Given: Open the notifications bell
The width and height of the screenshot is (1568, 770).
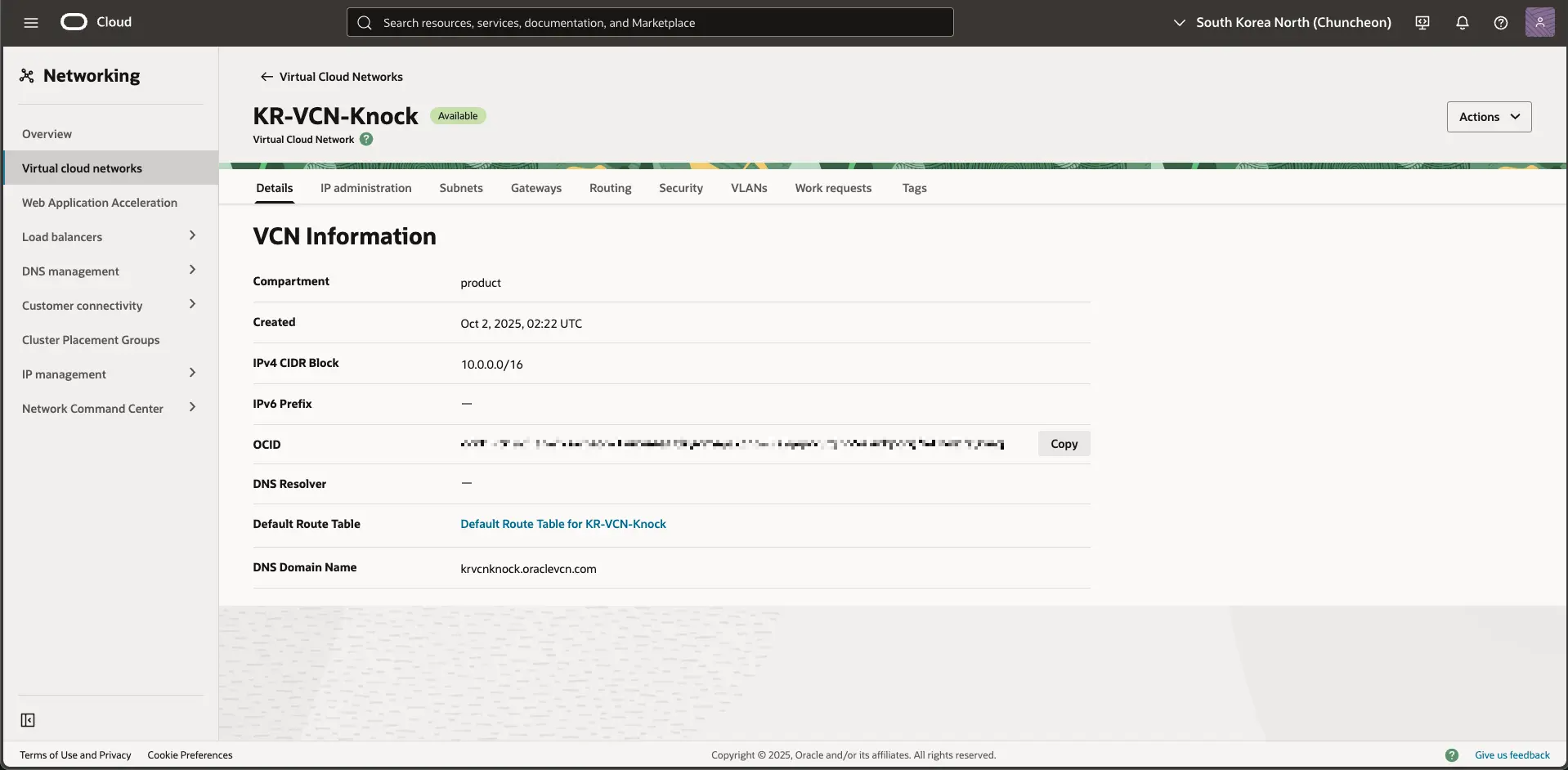Looking at the screenshot, I should pyautogui.click(x=1463, y=23).
